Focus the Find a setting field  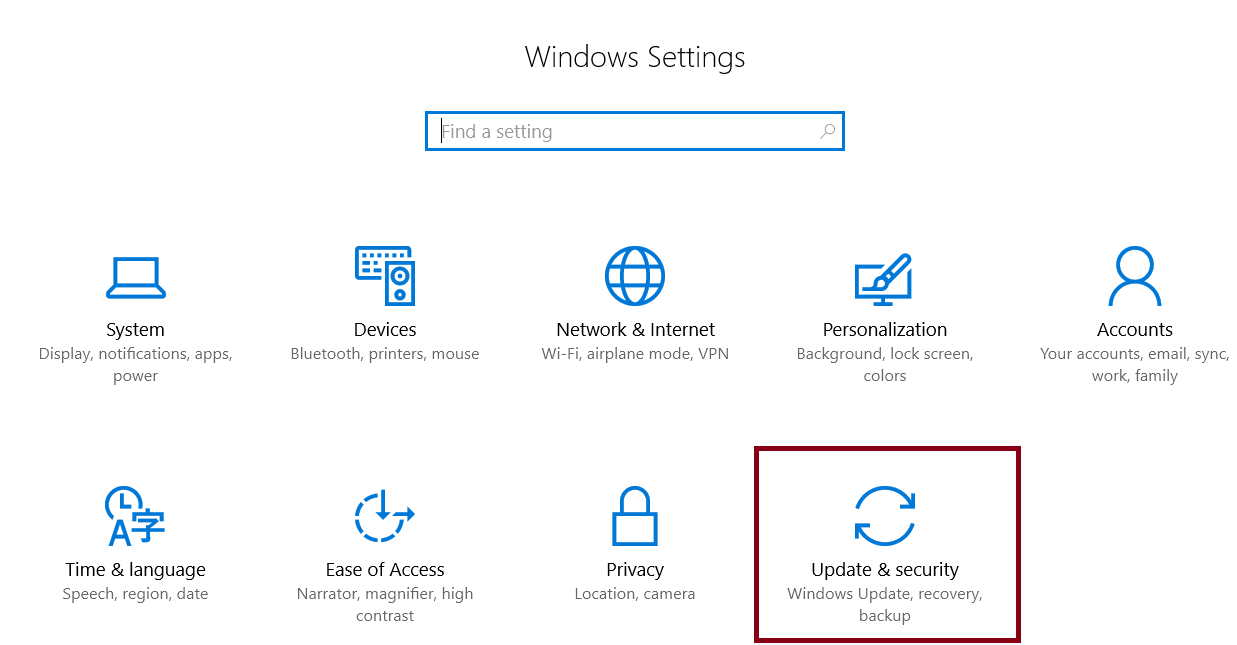tap(635, 131)
